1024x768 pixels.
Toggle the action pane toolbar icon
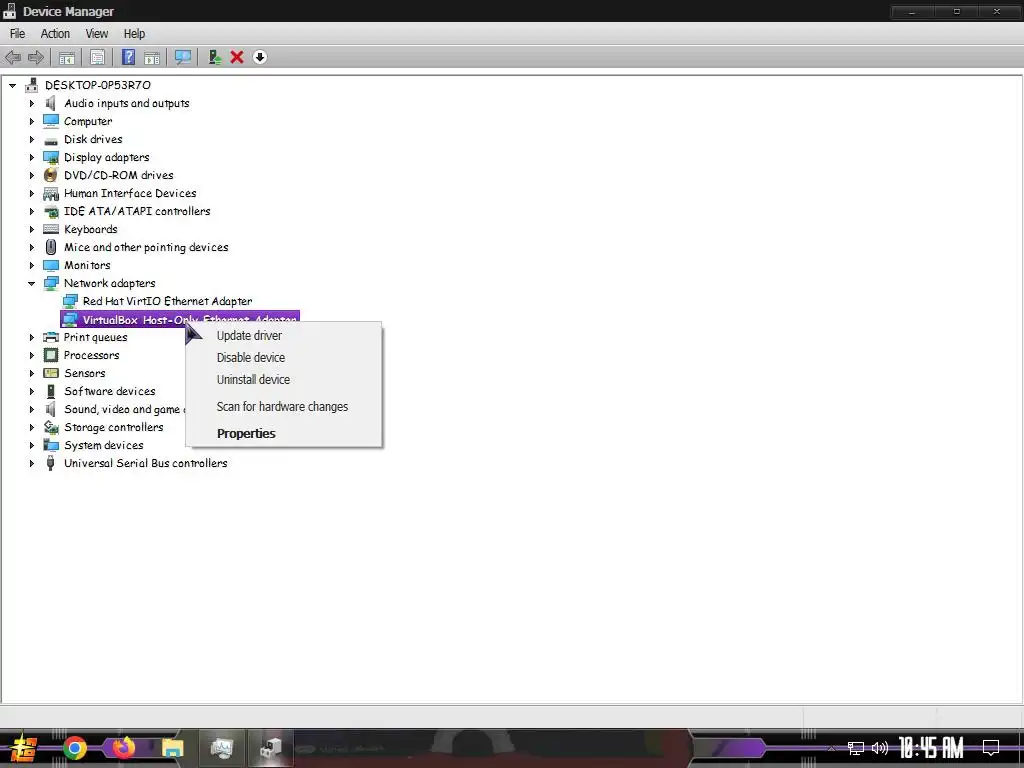152,57
